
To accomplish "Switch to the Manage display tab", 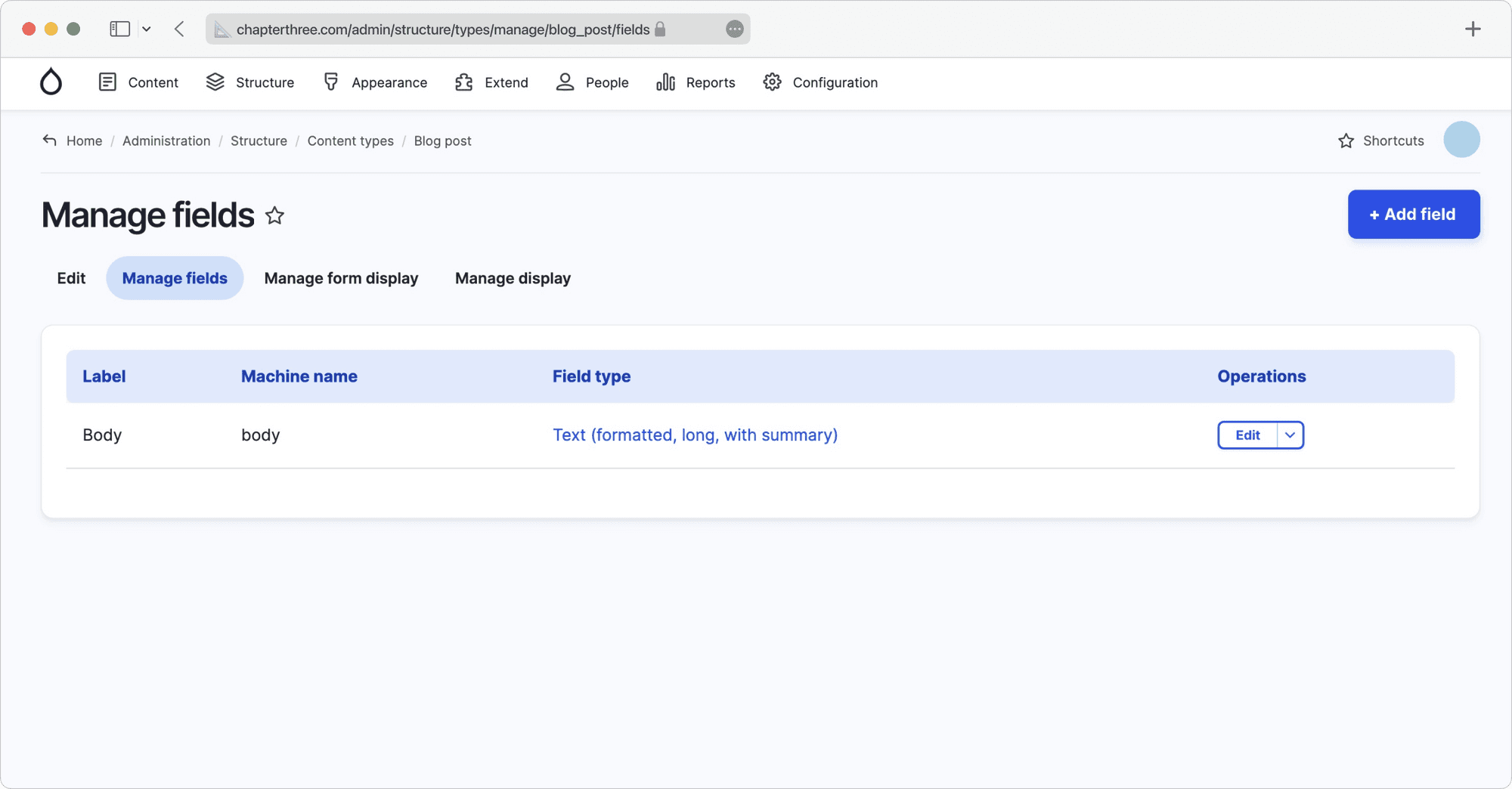I will pyautogui.click(x=513, y=278).
